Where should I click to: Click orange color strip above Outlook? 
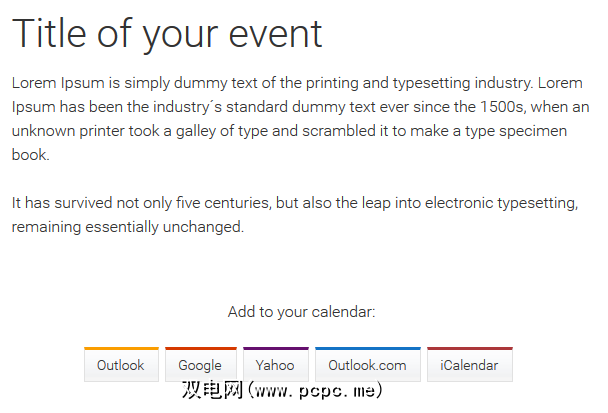point(121,349)
